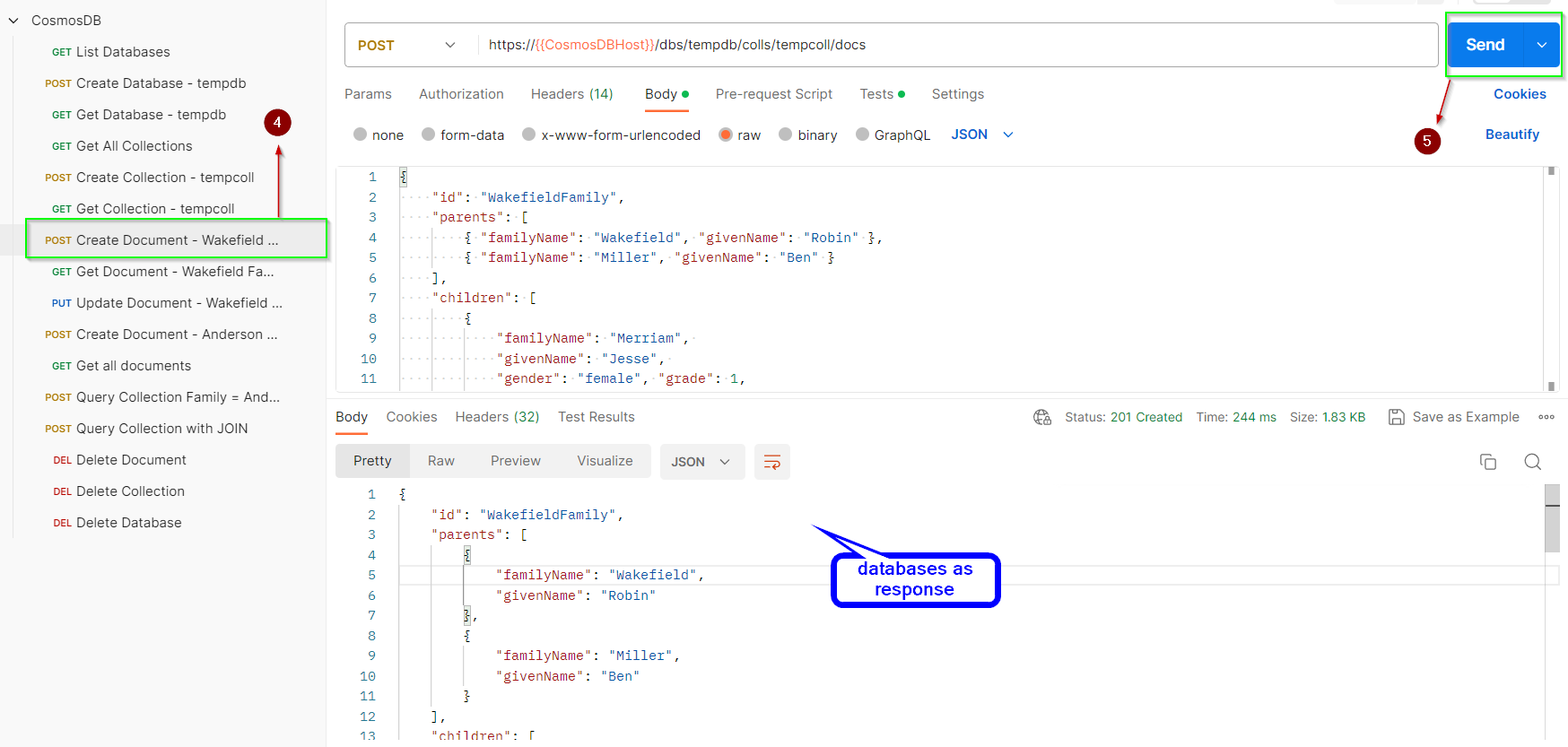
Task: Open Create Document - Wakefield request
Action: pyautogui.click(x=176, y=239)
